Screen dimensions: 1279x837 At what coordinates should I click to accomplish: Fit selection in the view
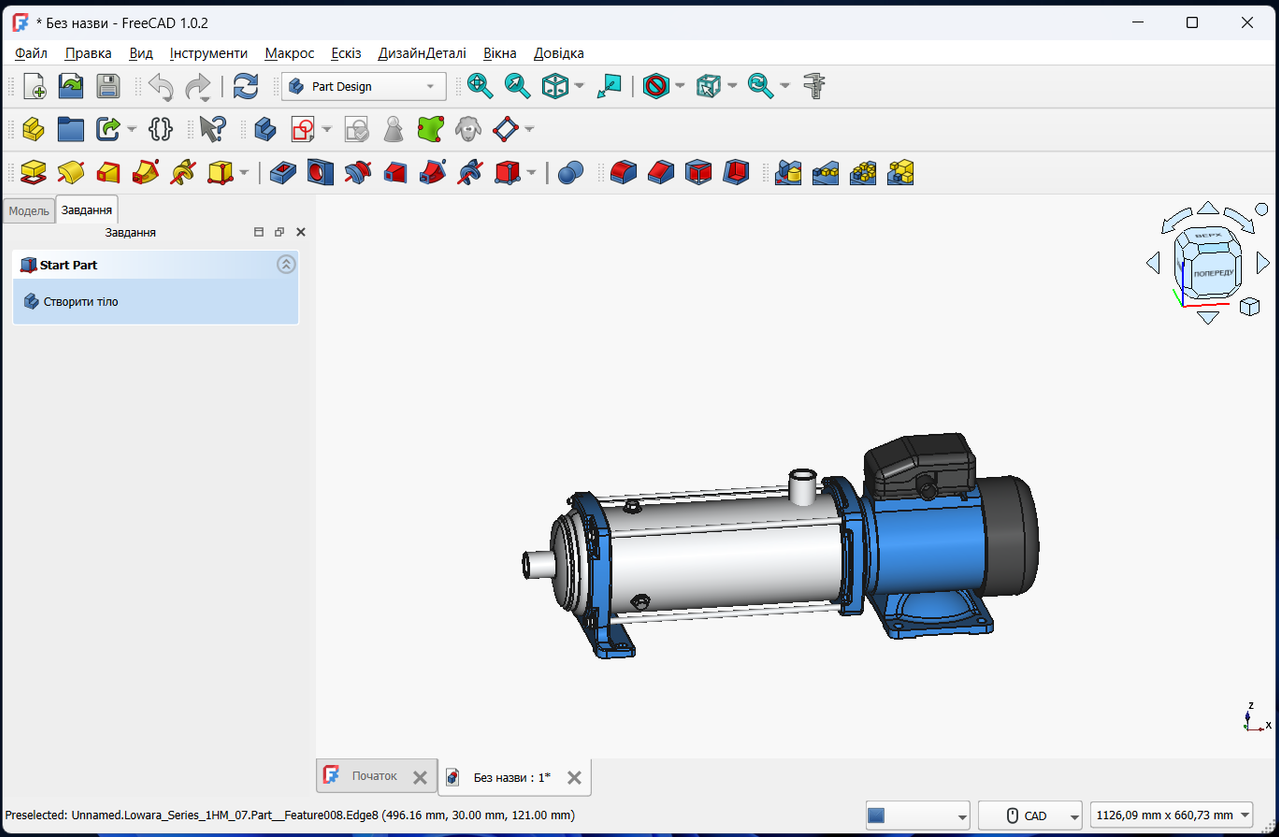point(517,87)
